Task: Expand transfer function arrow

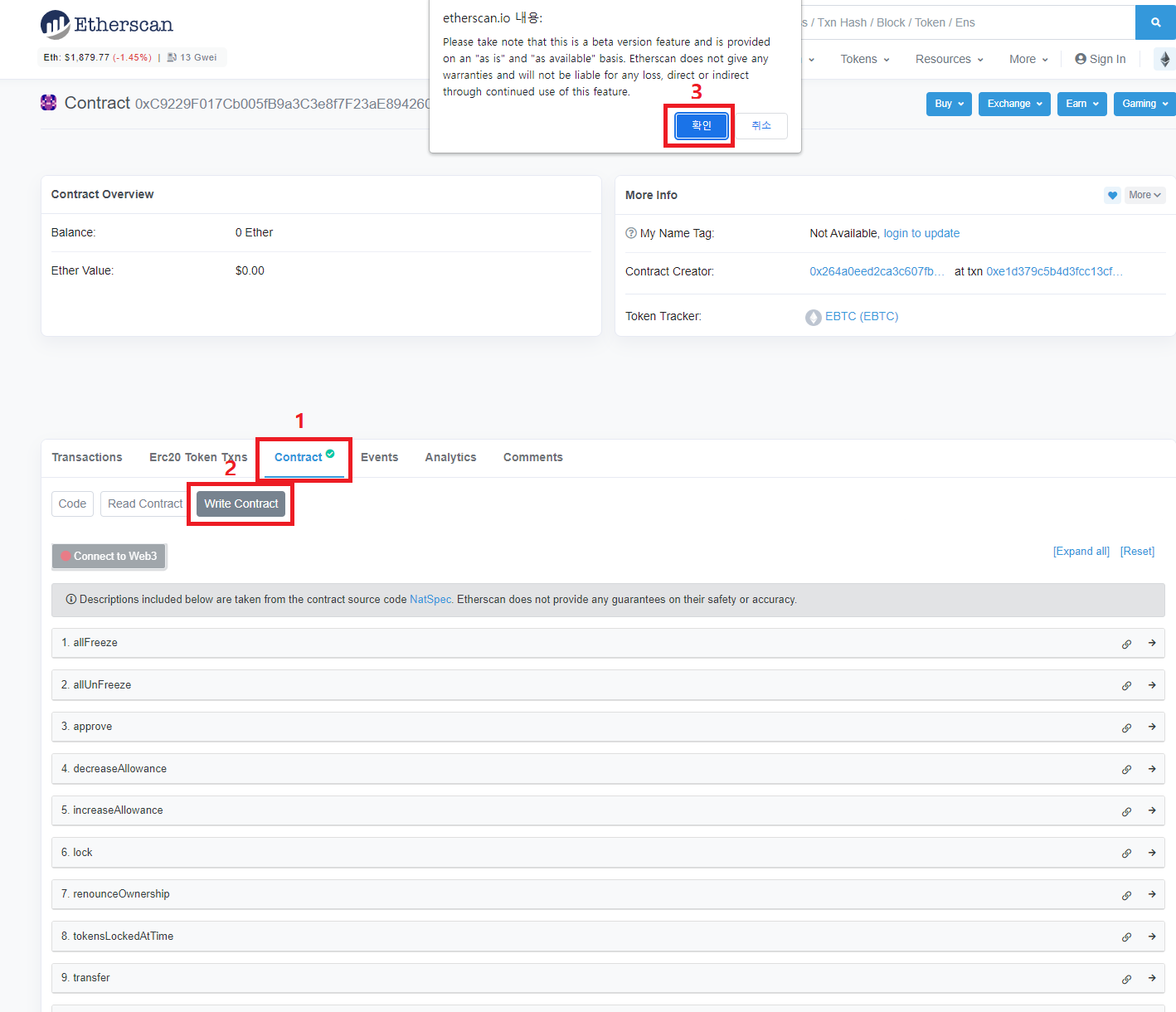Action: [x=1152, y=978]
